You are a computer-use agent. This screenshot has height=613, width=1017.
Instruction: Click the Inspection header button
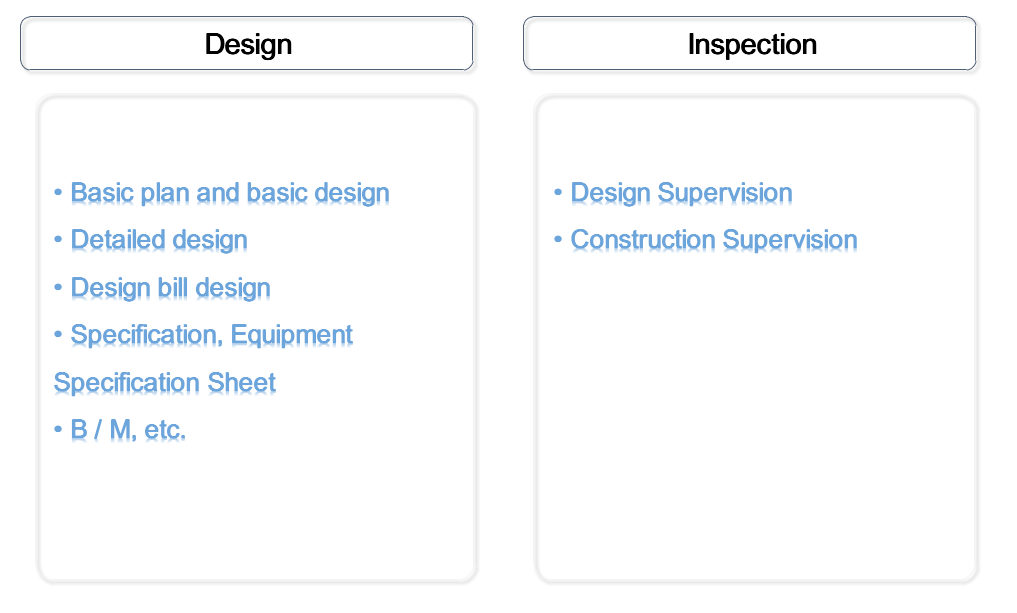coord(750,44)
